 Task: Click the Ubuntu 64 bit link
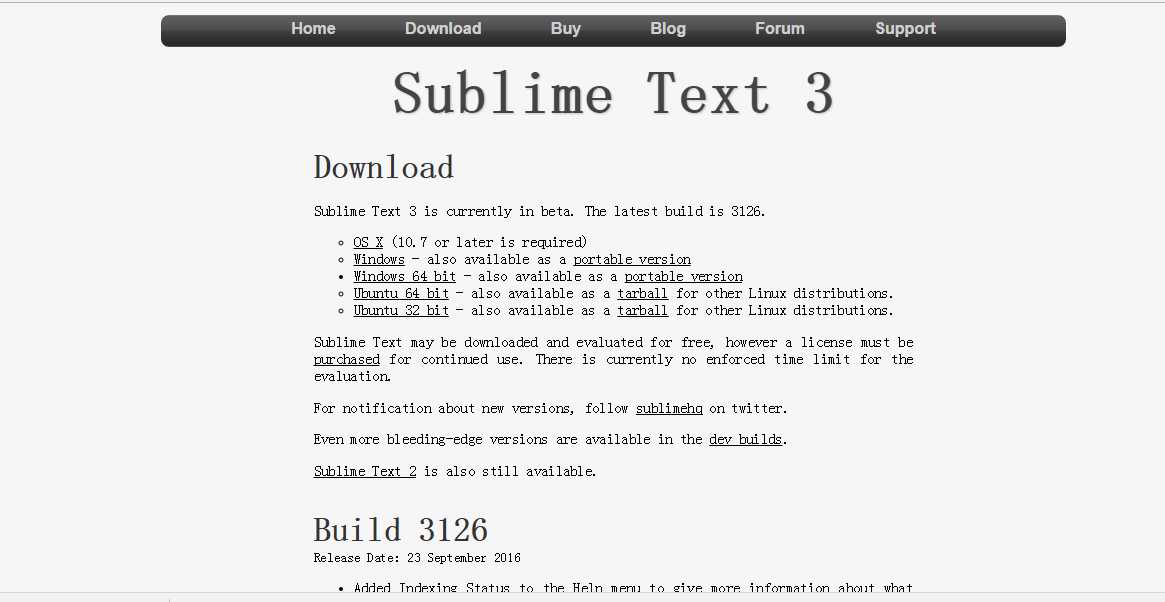(x=401, y=294)
